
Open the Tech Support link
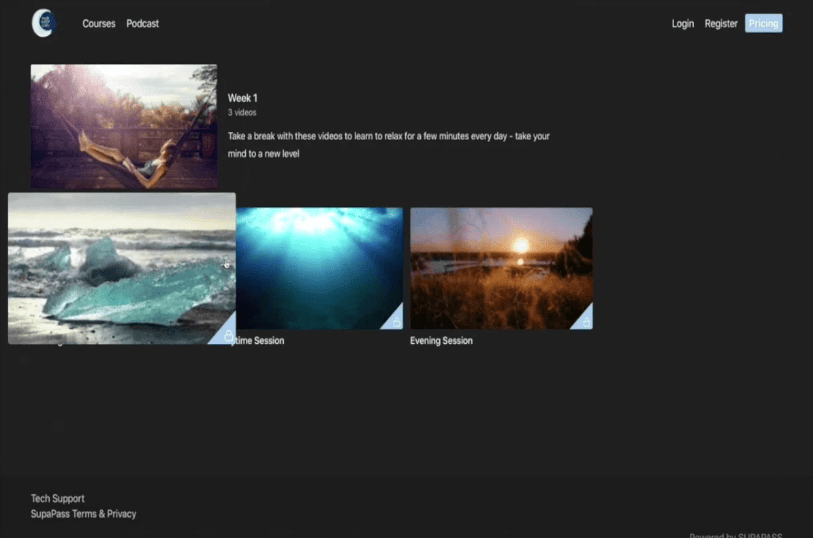click(57, 498)
